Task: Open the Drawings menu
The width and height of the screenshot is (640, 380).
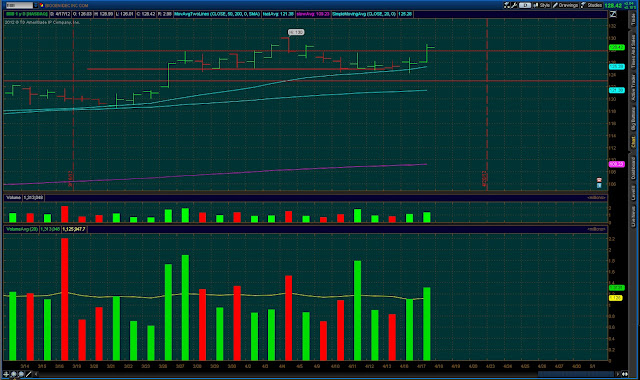Action: point(565,5)
